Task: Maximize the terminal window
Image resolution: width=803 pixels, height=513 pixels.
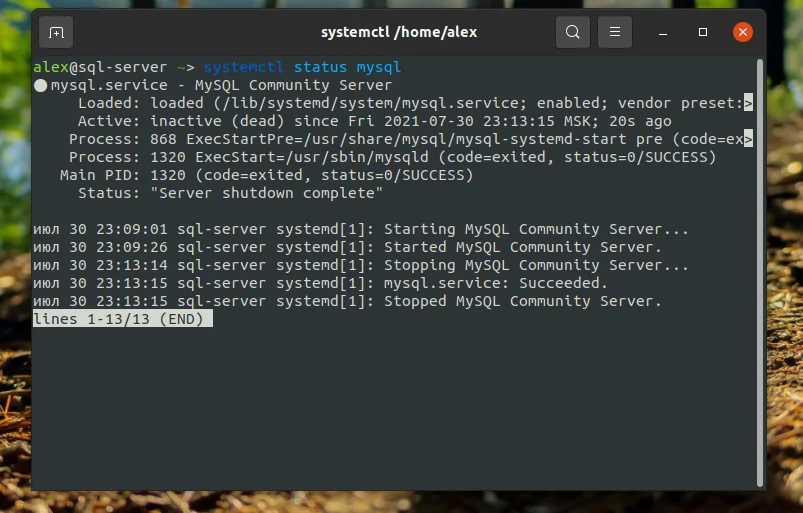Action: point(703,32)
